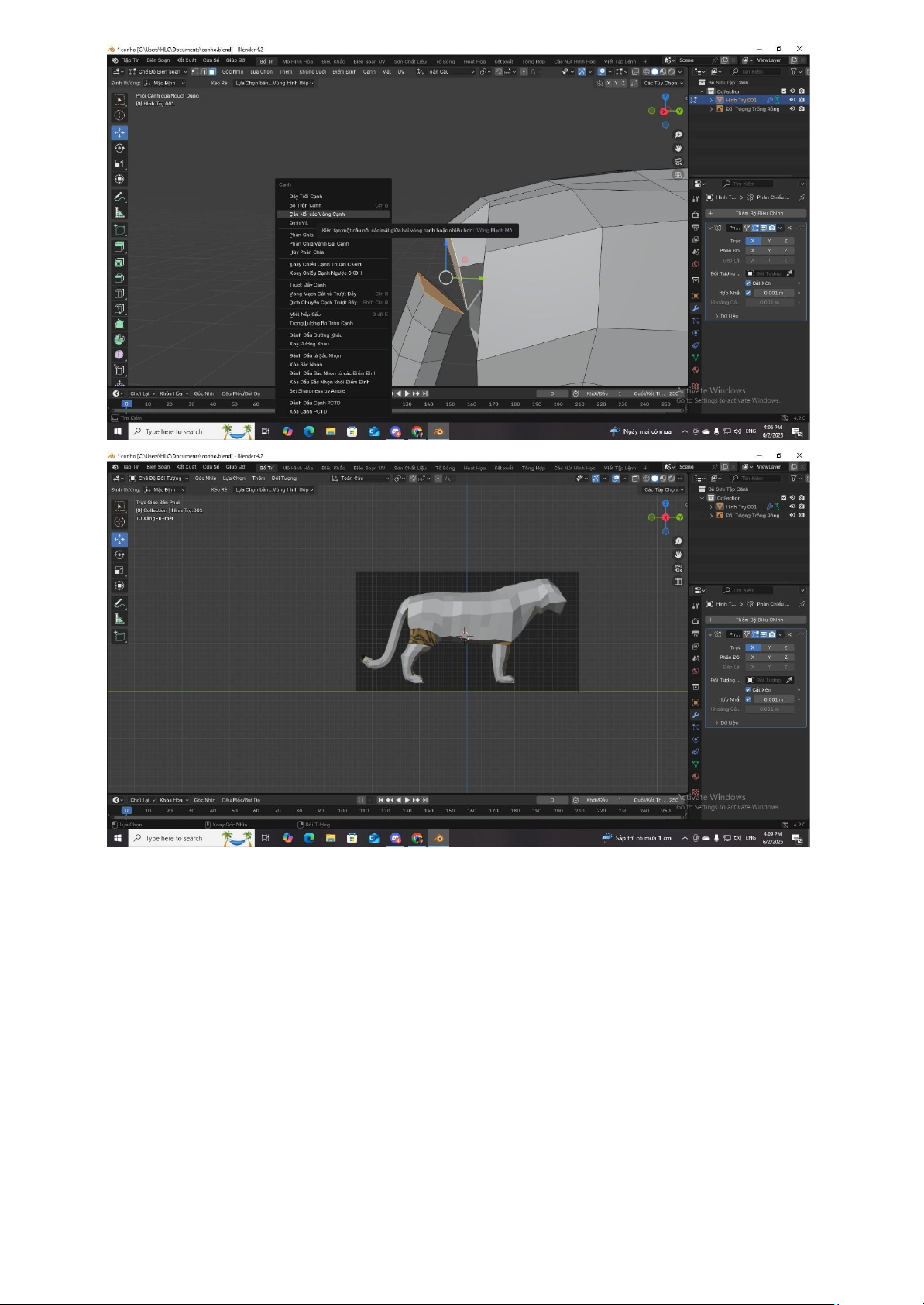Toggle camera view icon in upper viewport
Screen dimensions: 924x1305
click(x=678, y=161)
